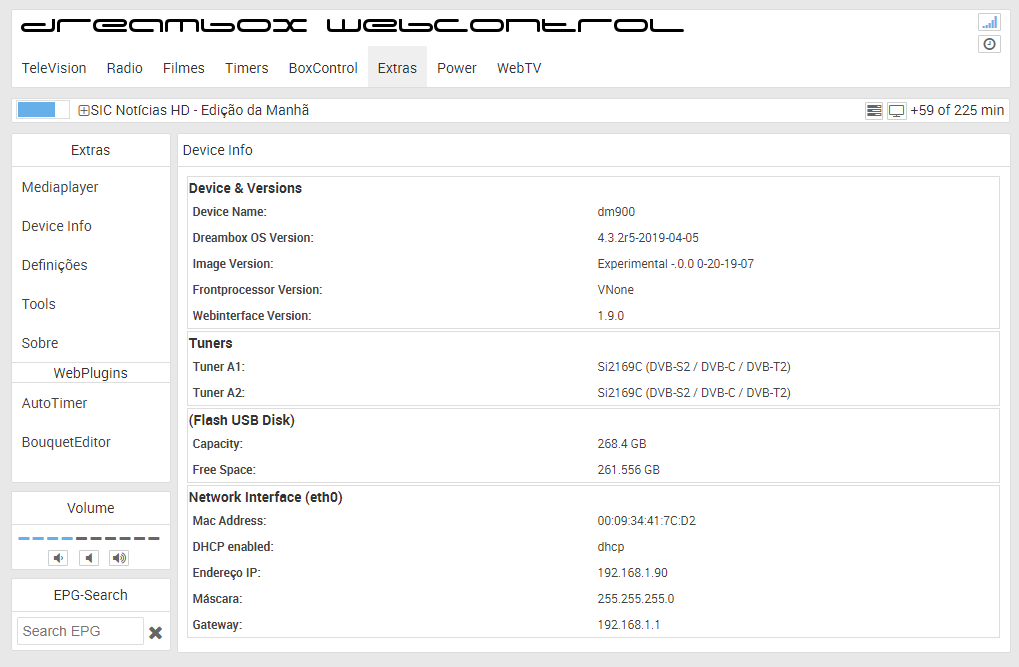This screenshot has height=667, width=1019.
Task: Set volume on the dashed volume bar
Action: (89, 538)
